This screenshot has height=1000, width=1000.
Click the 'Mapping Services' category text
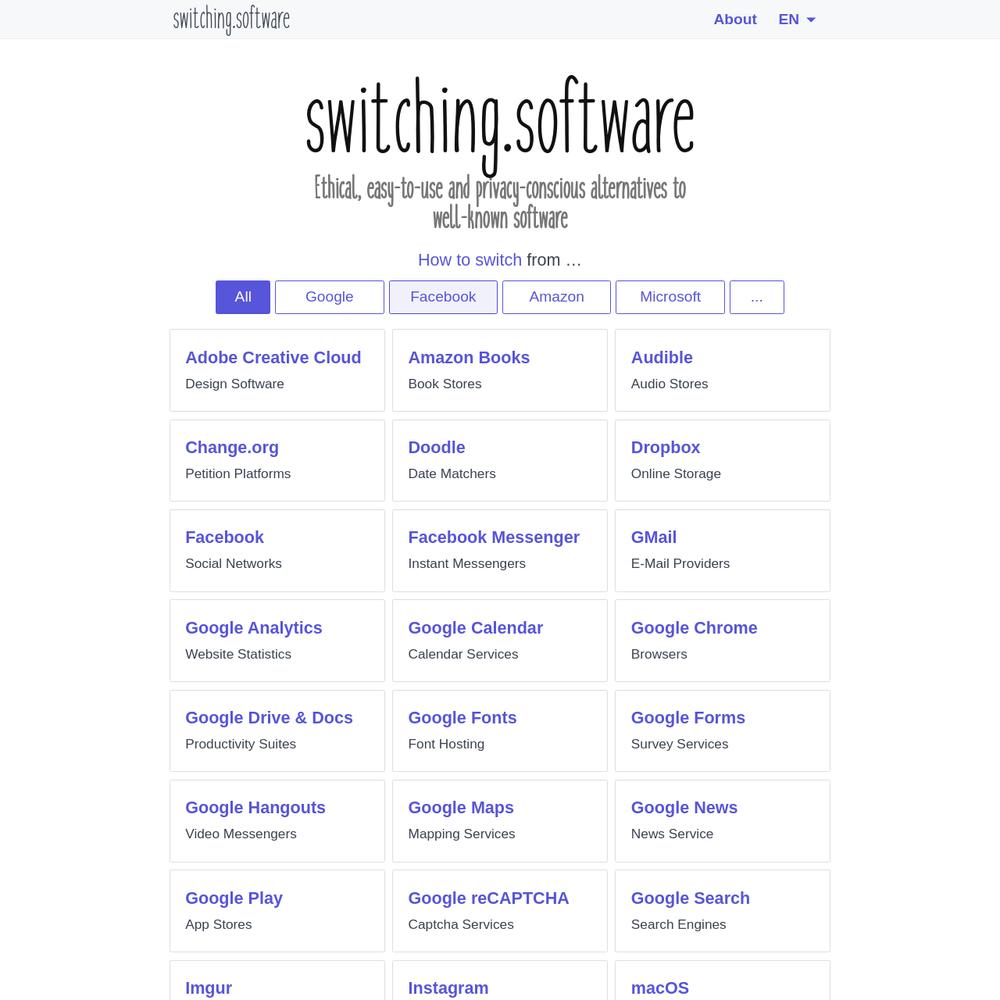click(461, 834)
